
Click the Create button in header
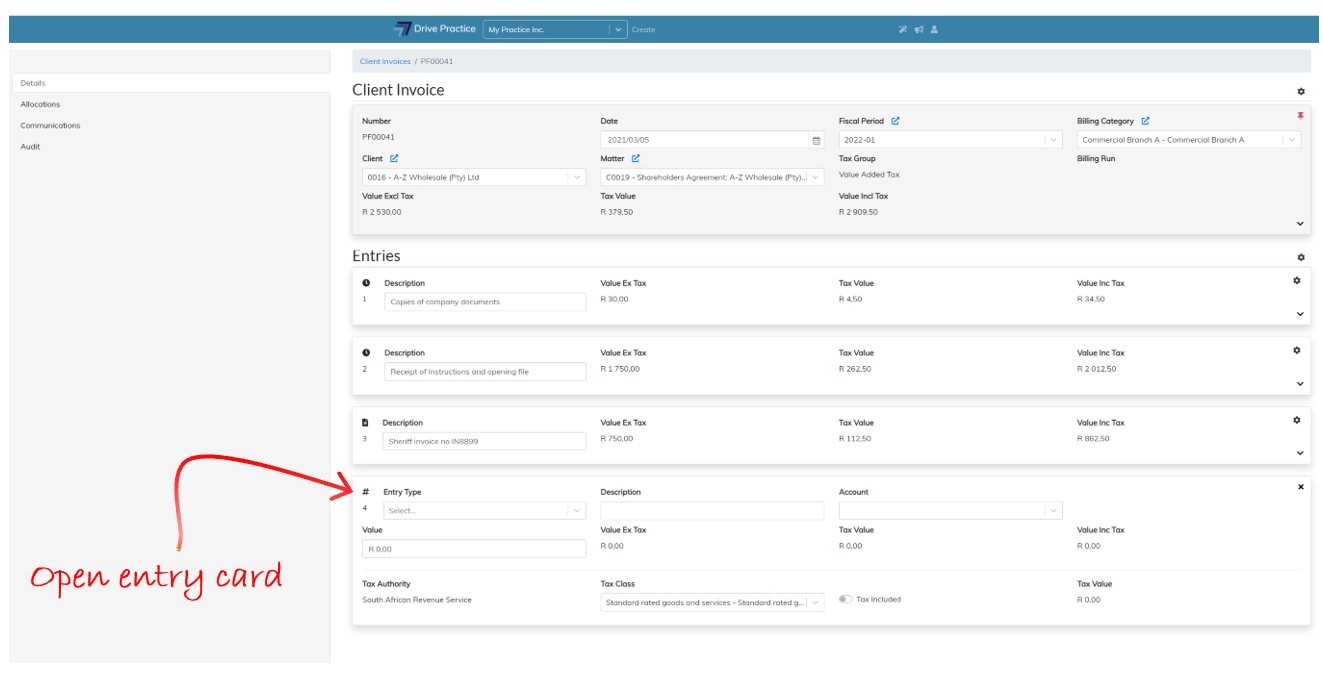644,30
